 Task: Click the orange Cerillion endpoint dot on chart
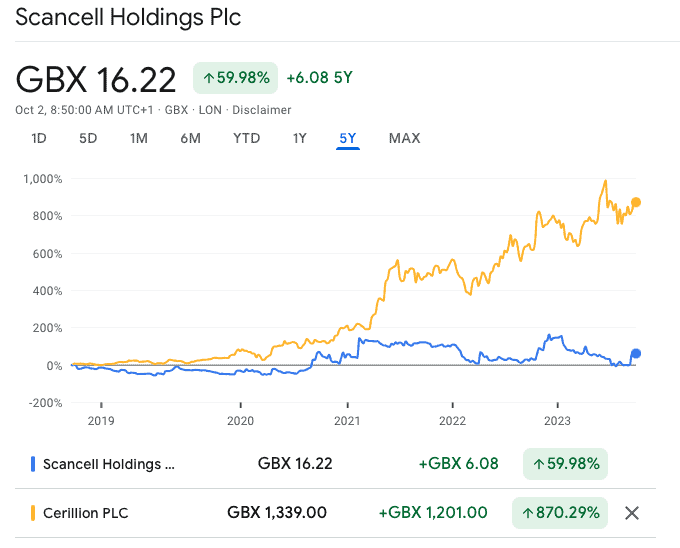point(636,202)
